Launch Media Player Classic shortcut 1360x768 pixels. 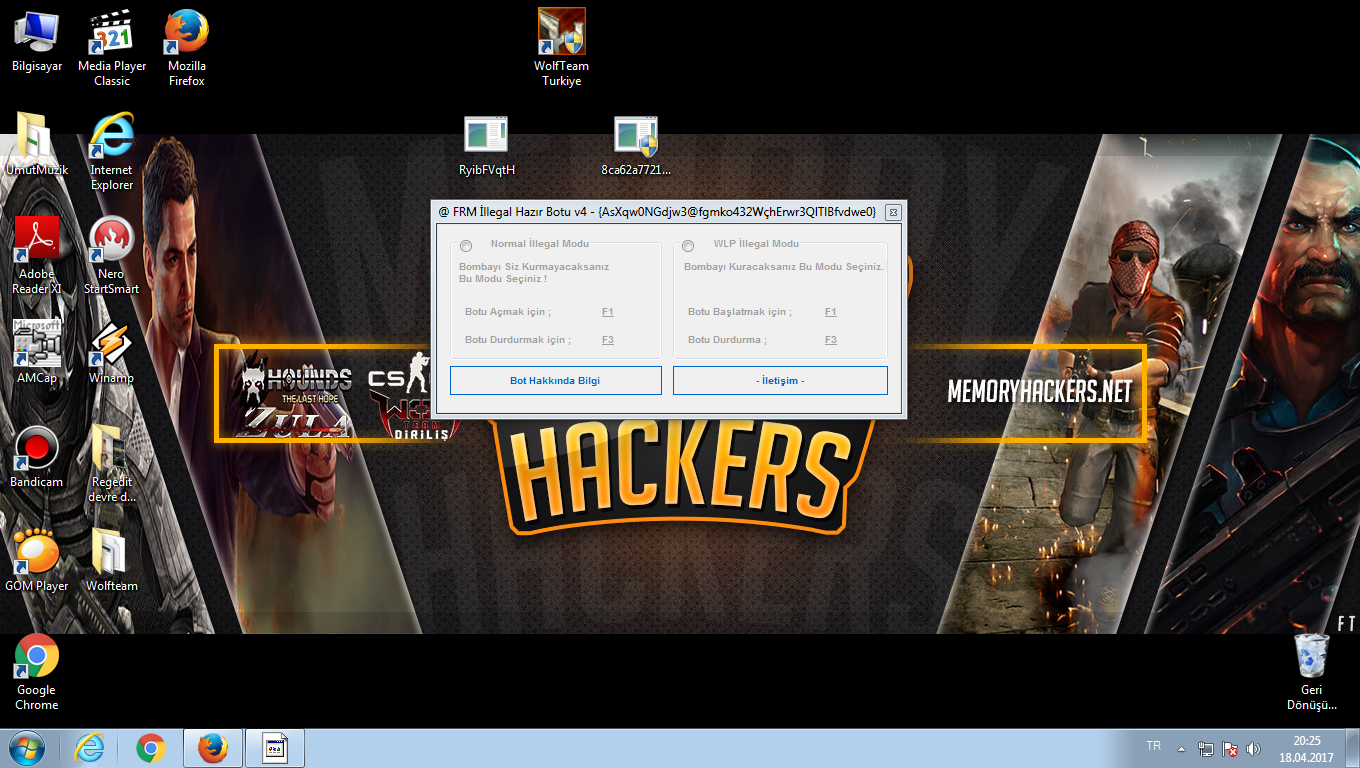coord(112,47)
